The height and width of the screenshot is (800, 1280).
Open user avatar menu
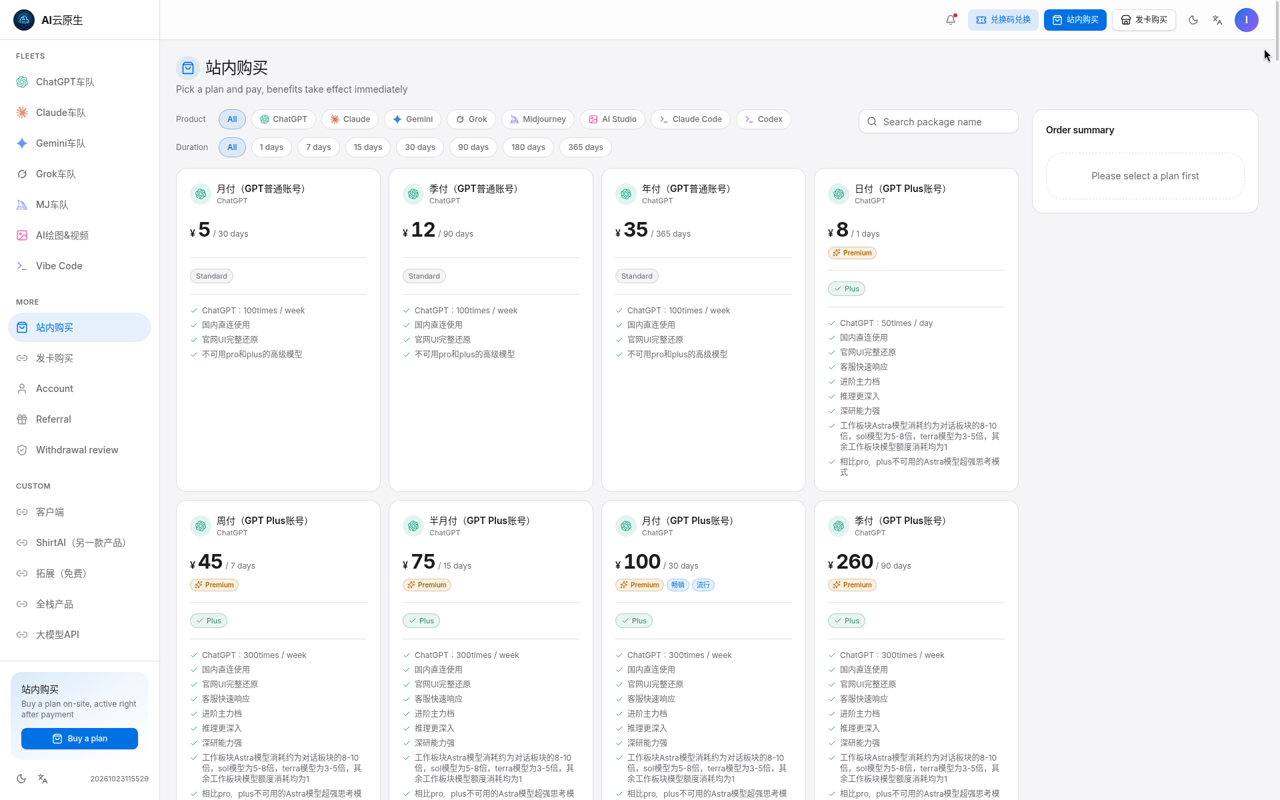tap(1246, 20)
